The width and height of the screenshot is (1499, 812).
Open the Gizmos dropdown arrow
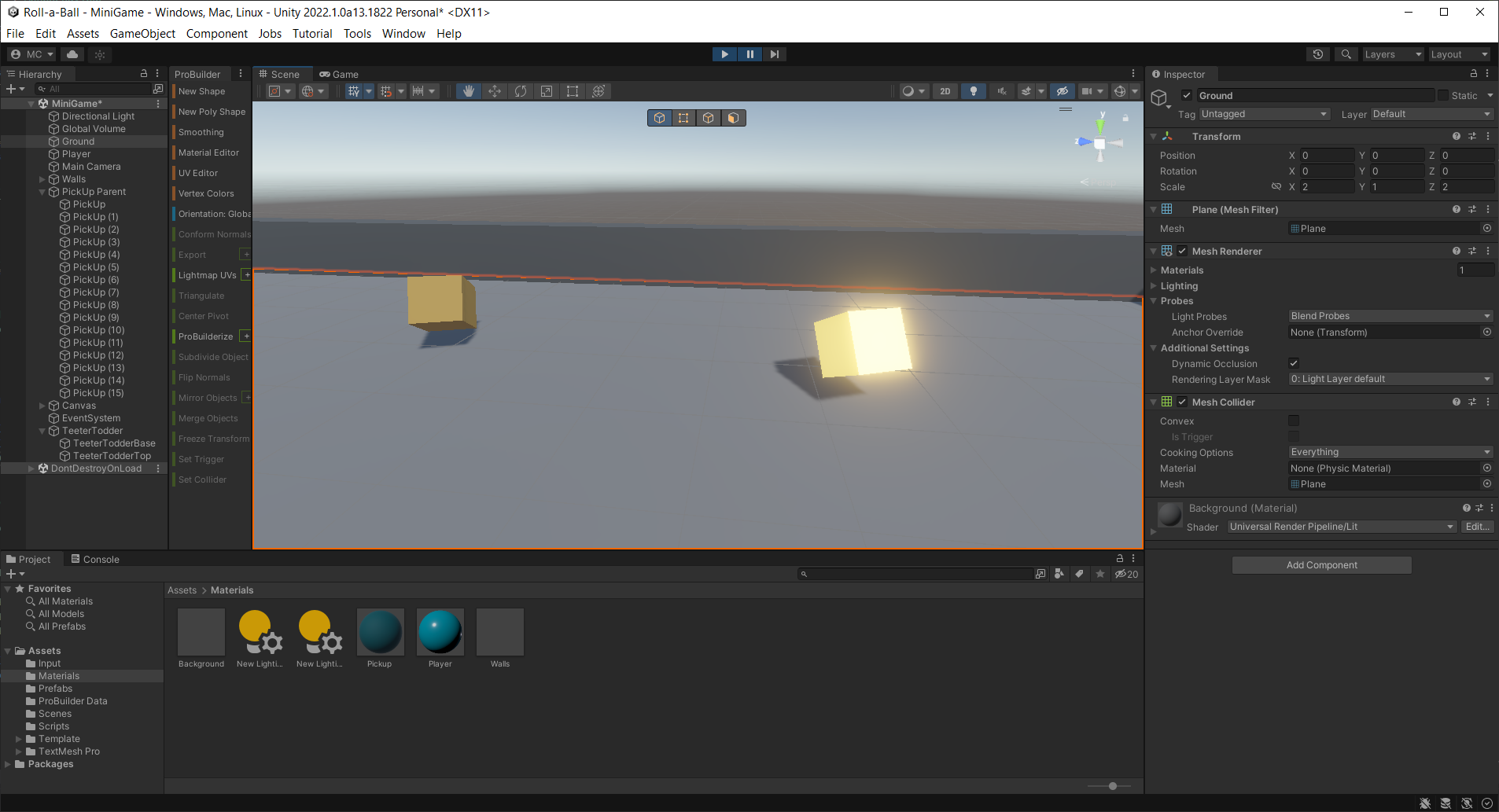(x=1135, y=91)
